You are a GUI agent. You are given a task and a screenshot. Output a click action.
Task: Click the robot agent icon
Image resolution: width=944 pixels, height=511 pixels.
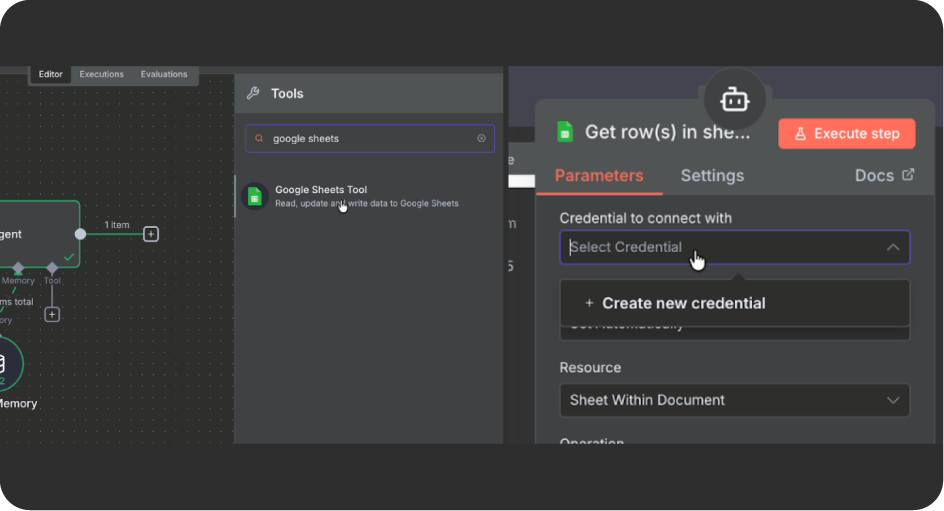pyautogui.click(x=734, y=99)
